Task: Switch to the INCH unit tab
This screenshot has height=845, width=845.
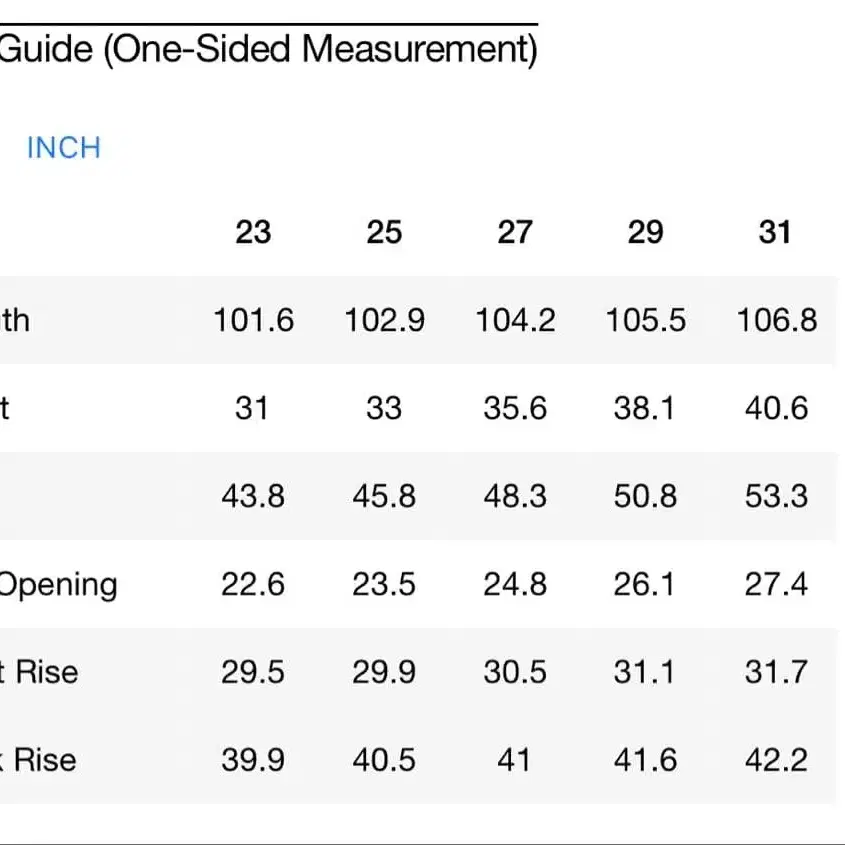Action: pyautogui.click(x=63, y=148)
